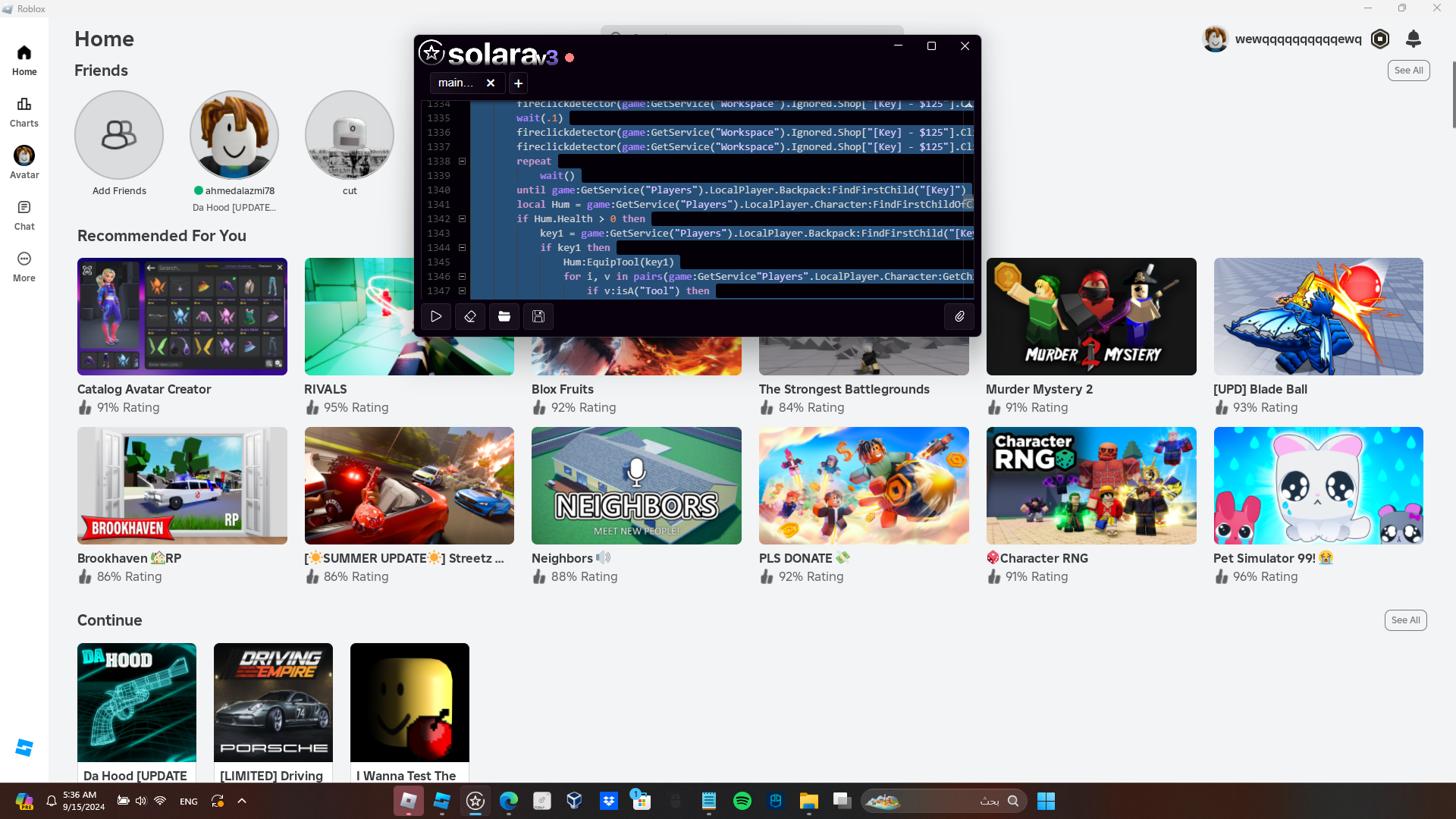1456x819 pixels.
Task: Close the main script tab
Action: point(491,83)
